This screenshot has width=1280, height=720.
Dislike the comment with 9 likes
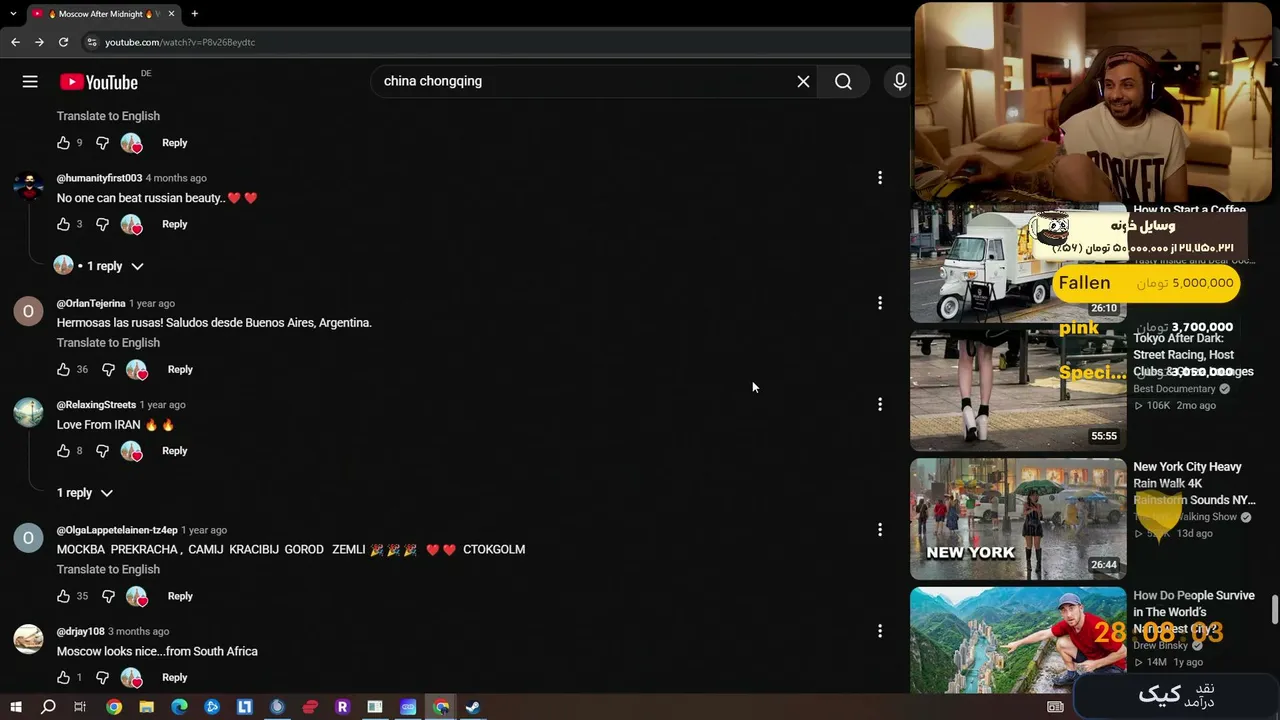[102, 143]
